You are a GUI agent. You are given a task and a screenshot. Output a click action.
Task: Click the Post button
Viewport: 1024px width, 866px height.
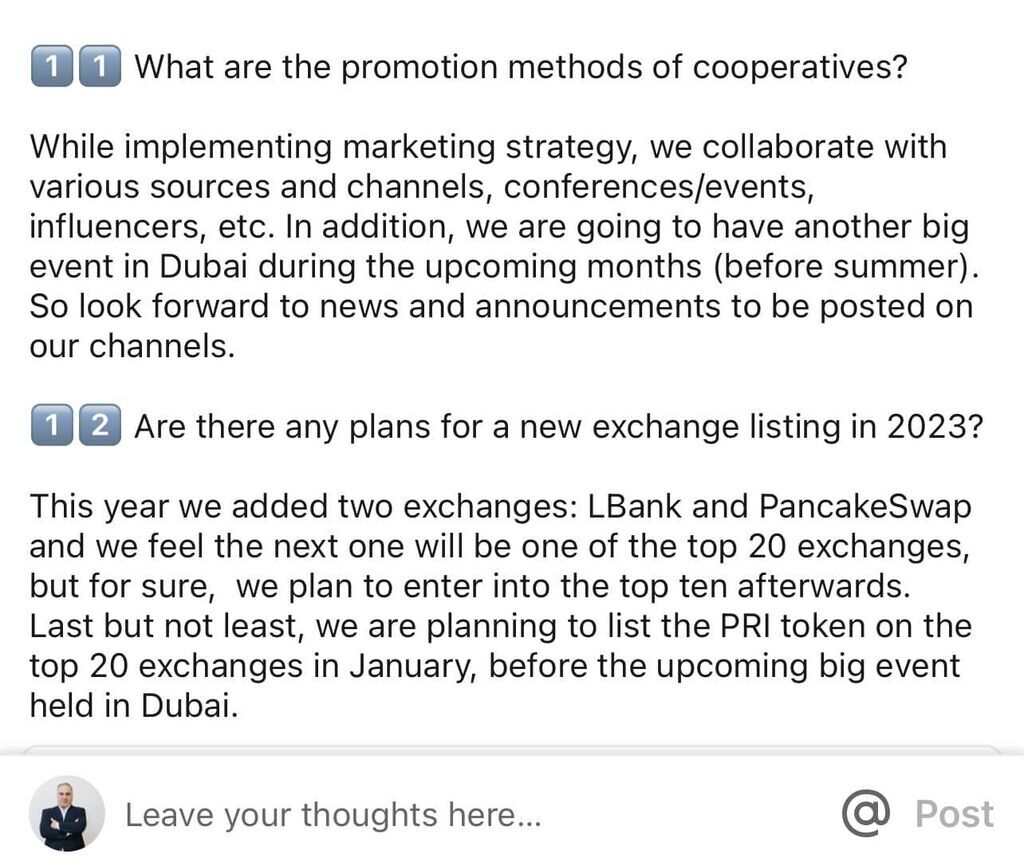pyautogui.click(x=954, y=814)
